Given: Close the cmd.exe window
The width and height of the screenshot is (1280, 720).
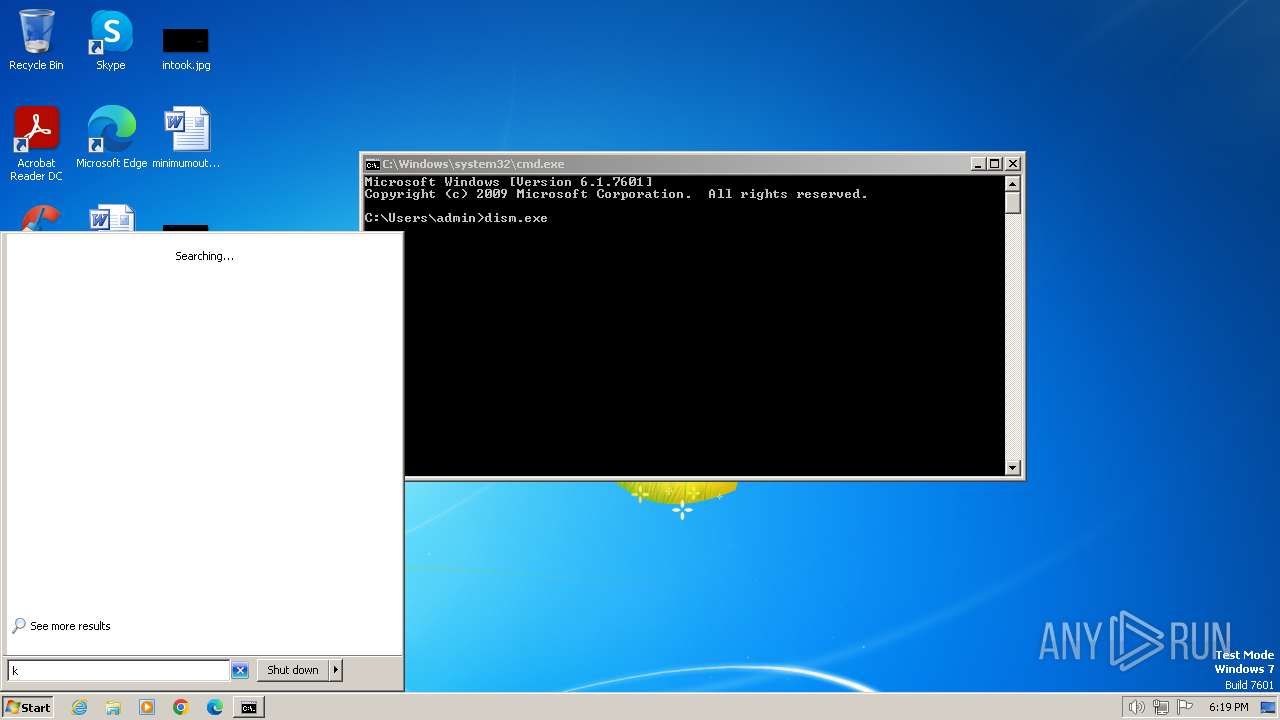Looking at the screenshot, I should point(1013,163).
